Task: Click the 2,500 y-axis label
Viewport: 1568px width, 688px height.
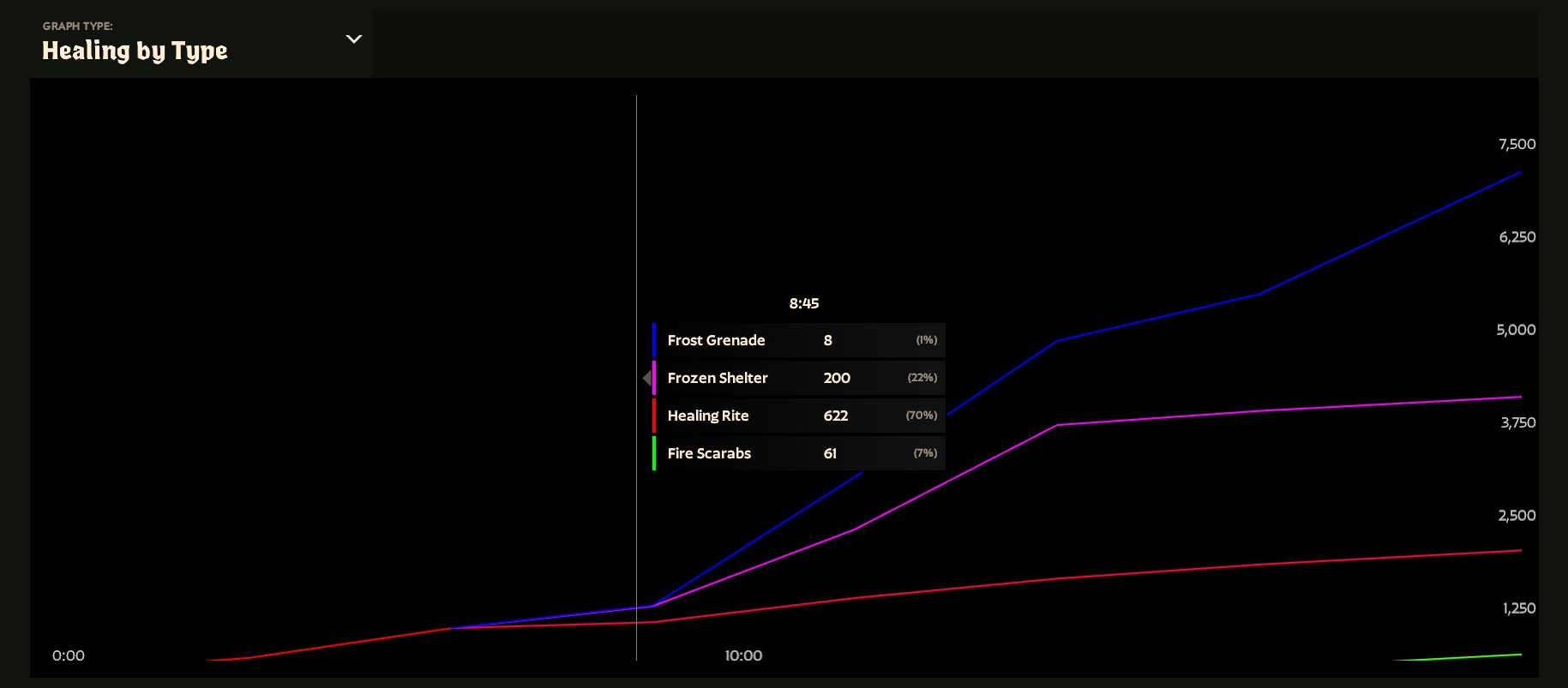Action: (1517, 515)
